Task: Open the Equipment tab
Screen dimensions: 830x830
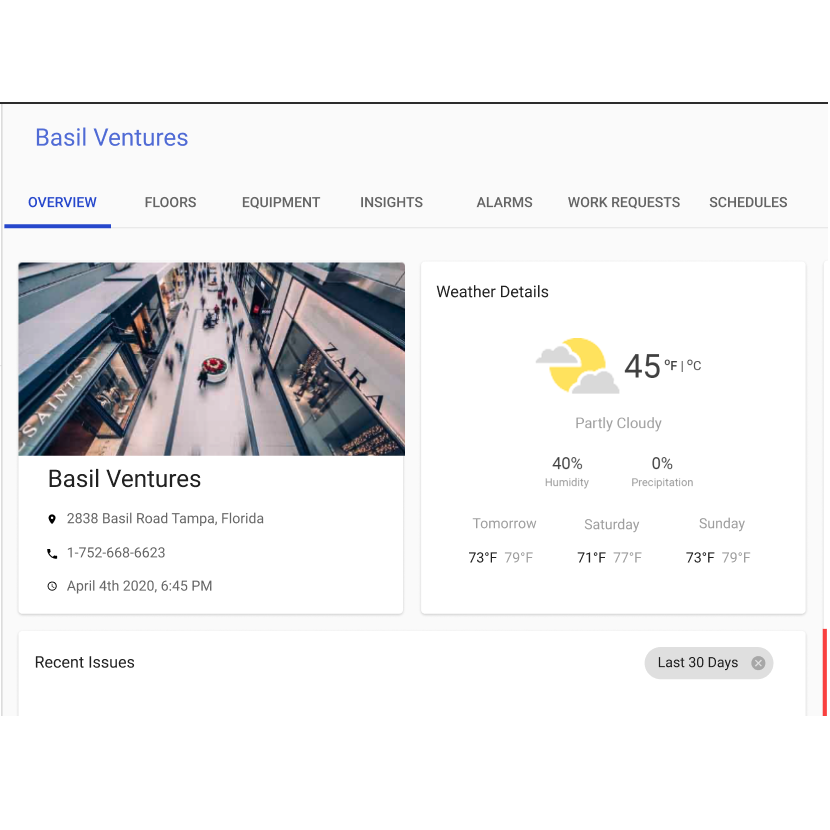Action: coord(281,202)
